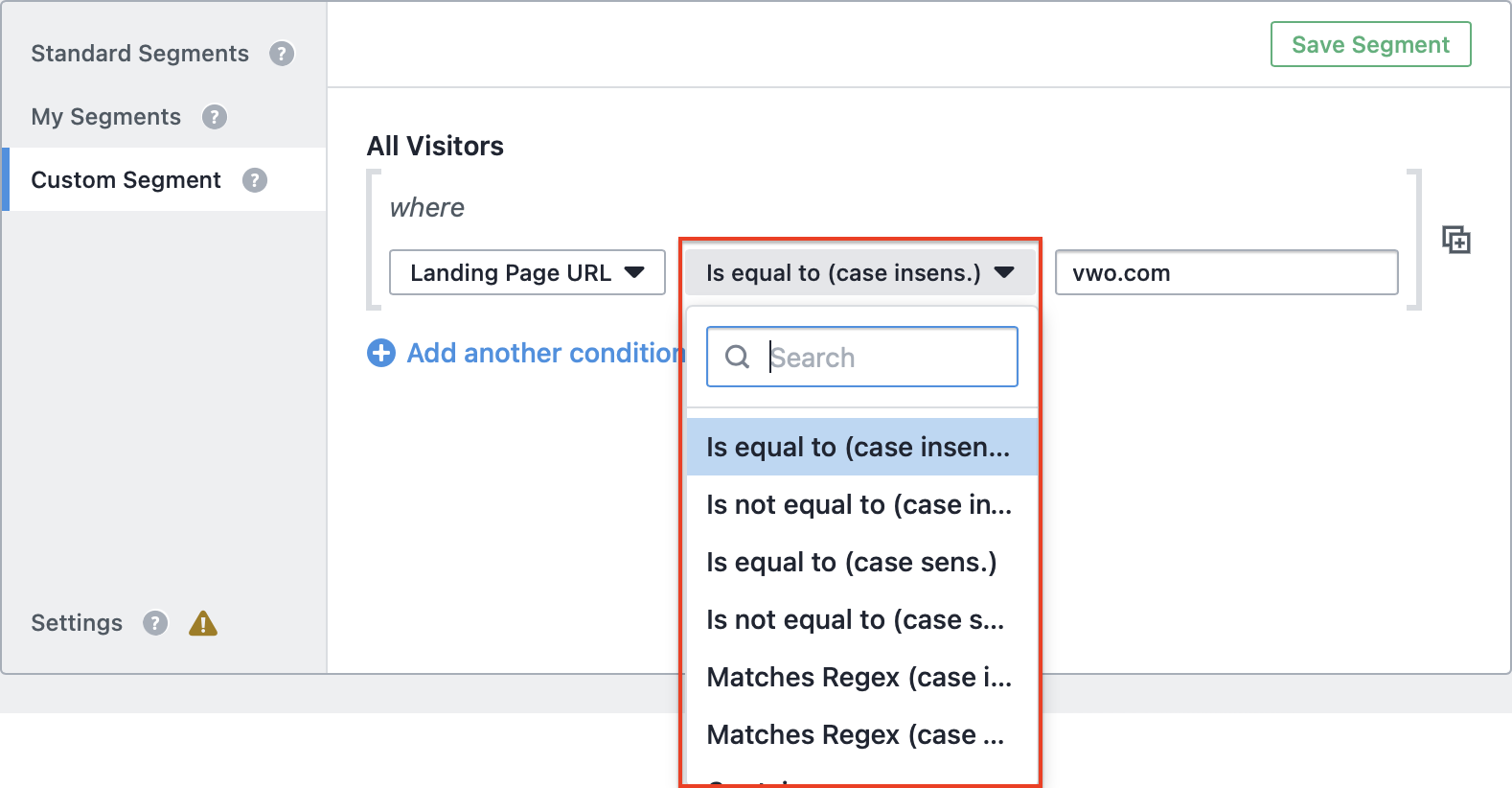This screenshot has height=788, width=1512.
Task: Click the 'Add another condition' link
Action: (545, 353)
